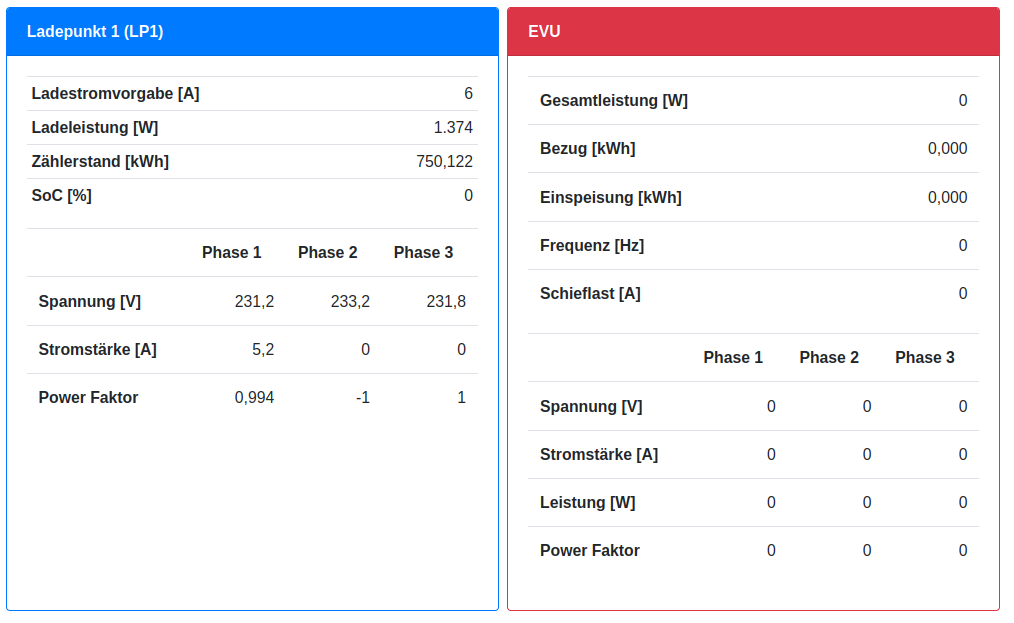Viewport: 1014px width, 623px height.
Task: Click Phase 3 column header in EVU table
Action: tap(924, 358)
